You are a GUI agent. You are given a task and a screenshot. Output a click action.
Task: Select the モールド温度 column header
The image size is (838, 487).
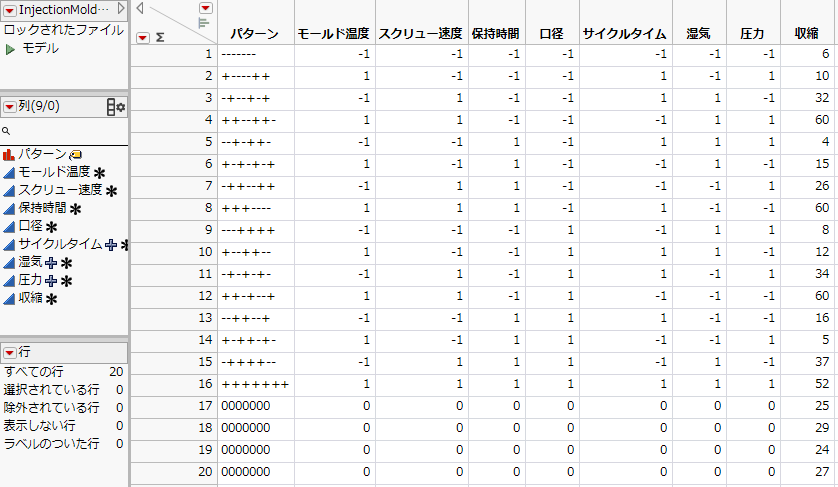click(x=333, y=34)
